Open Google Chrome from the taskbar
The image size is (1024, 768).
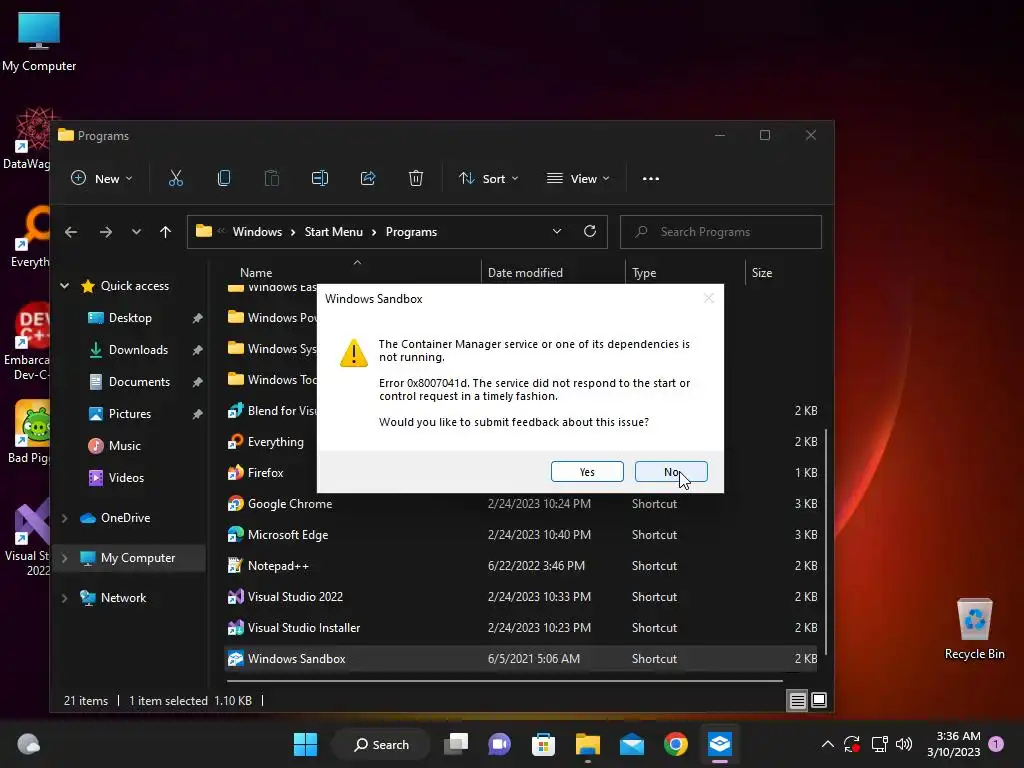[676, 744]
